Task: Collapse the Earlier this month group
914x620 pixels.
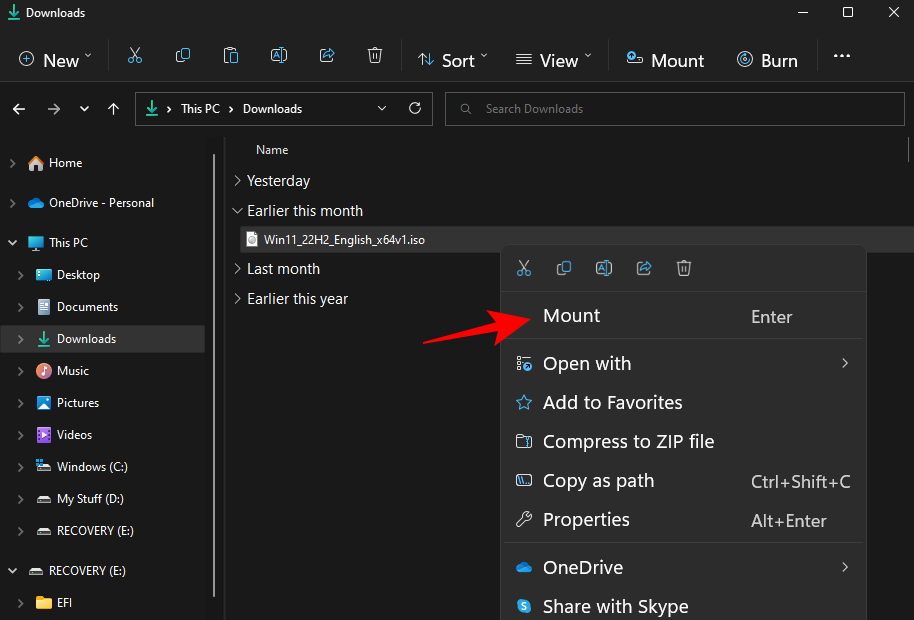Action: [238, 211]
